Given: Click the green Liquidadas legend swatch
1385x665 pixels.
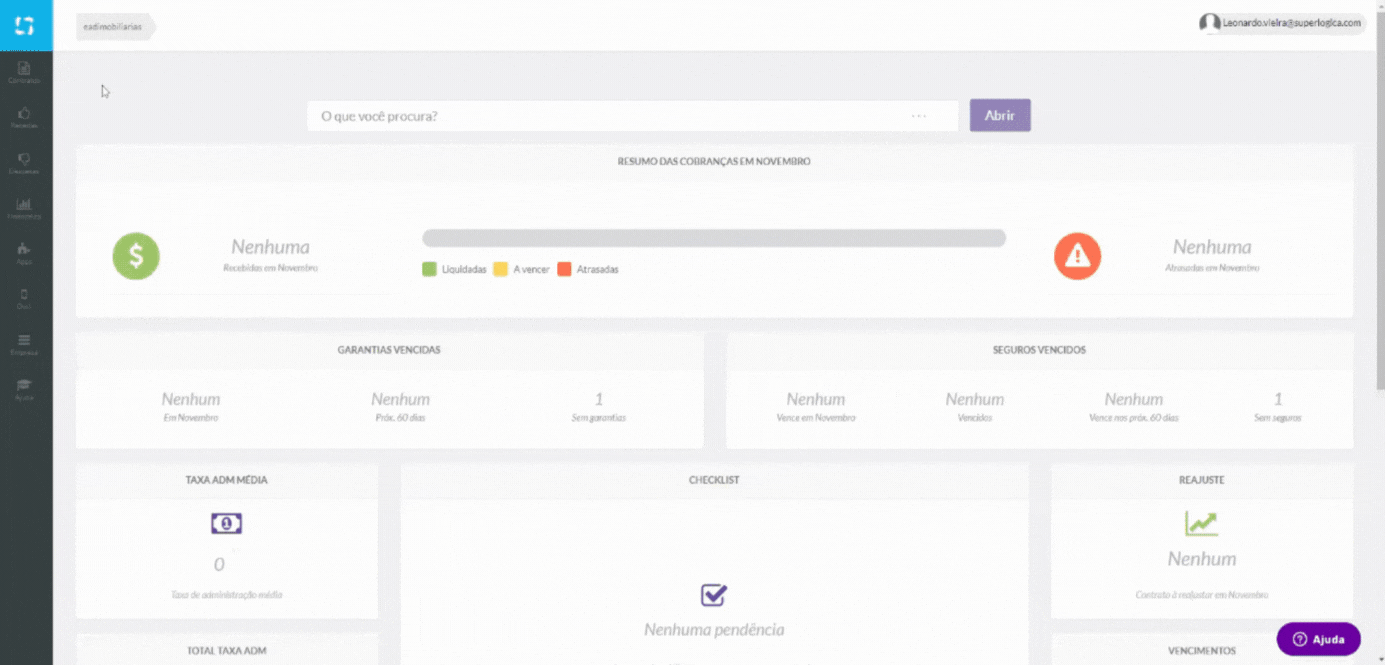Looking at the screenshot, I should point(429,269).
